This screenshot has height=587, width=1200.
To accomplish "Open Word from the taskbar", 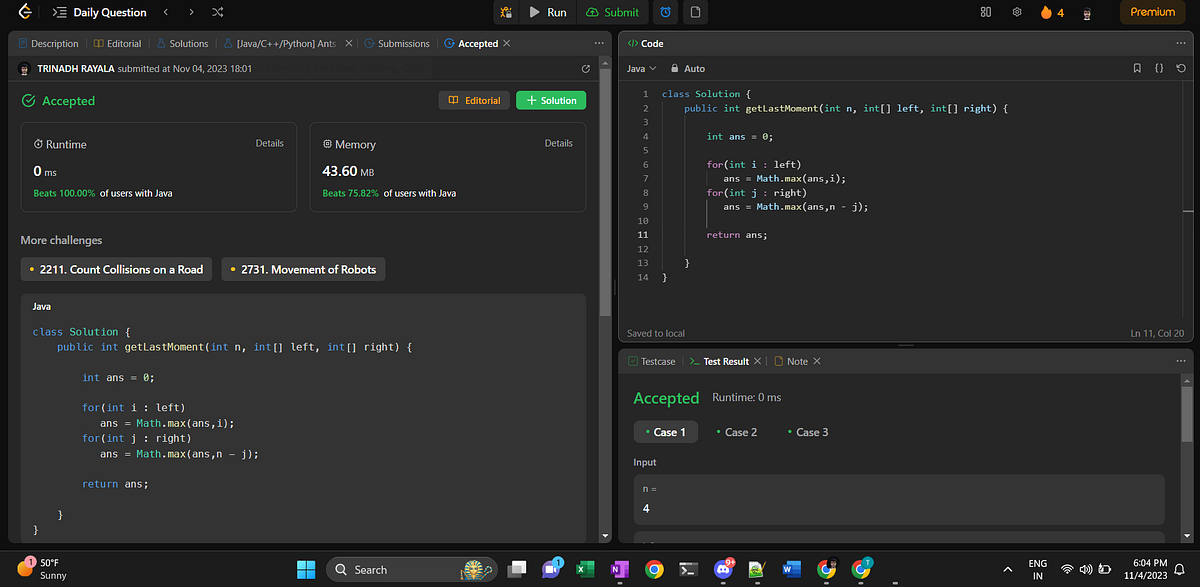I will (790, 569).
